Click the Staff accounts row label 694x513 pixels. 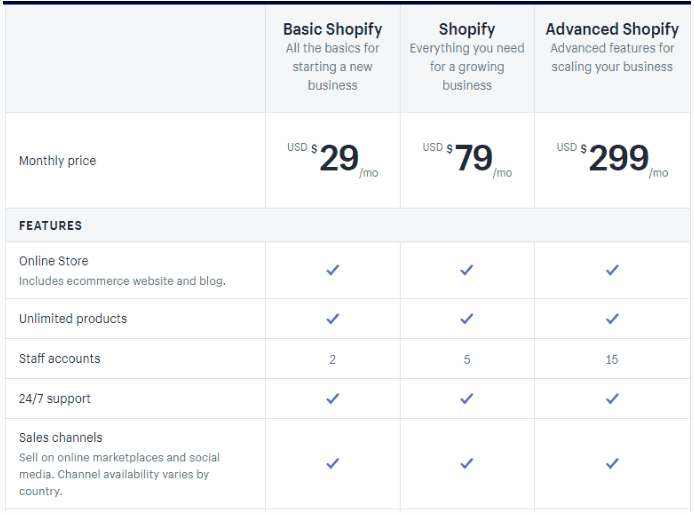point(60,358)
